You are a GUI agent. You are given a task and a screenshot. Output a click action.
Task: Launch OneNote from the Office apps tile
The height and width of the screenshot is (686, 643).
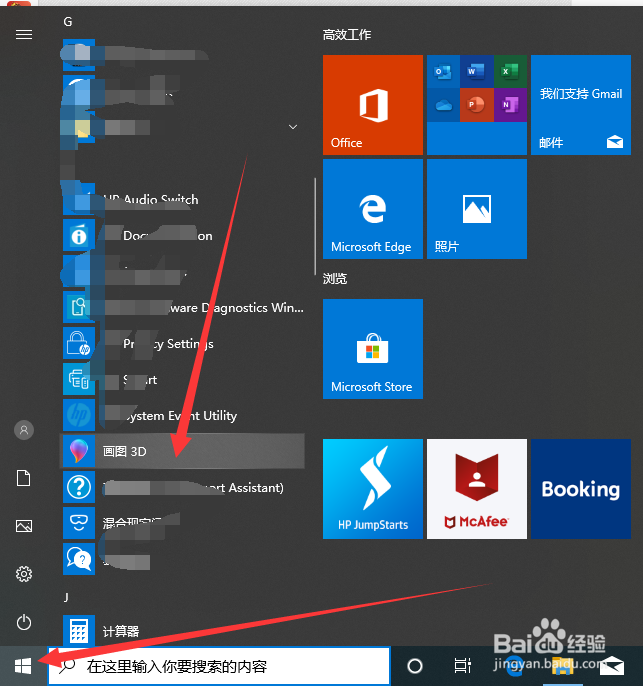(x=510, y=105)
